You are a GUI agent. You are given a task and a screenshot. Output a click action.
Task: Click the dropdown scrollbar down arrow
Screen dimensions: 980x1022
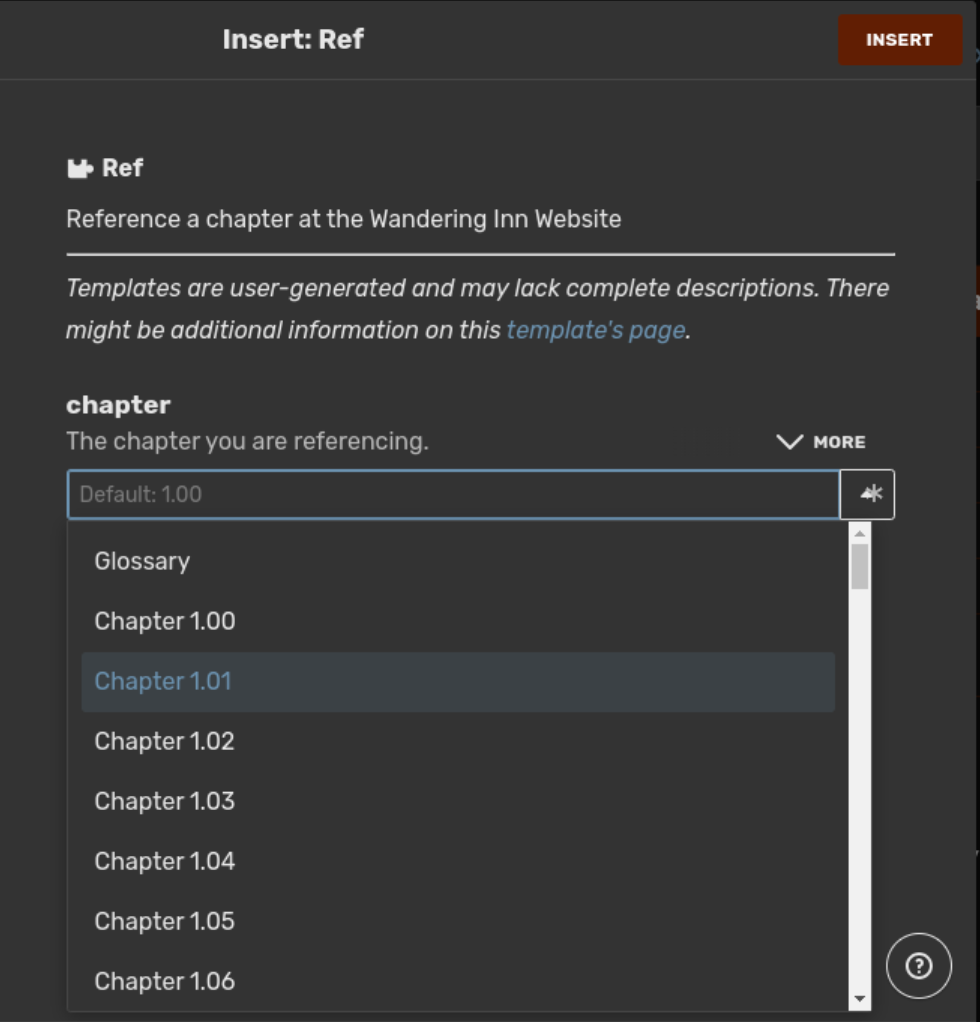pos(859,999)
